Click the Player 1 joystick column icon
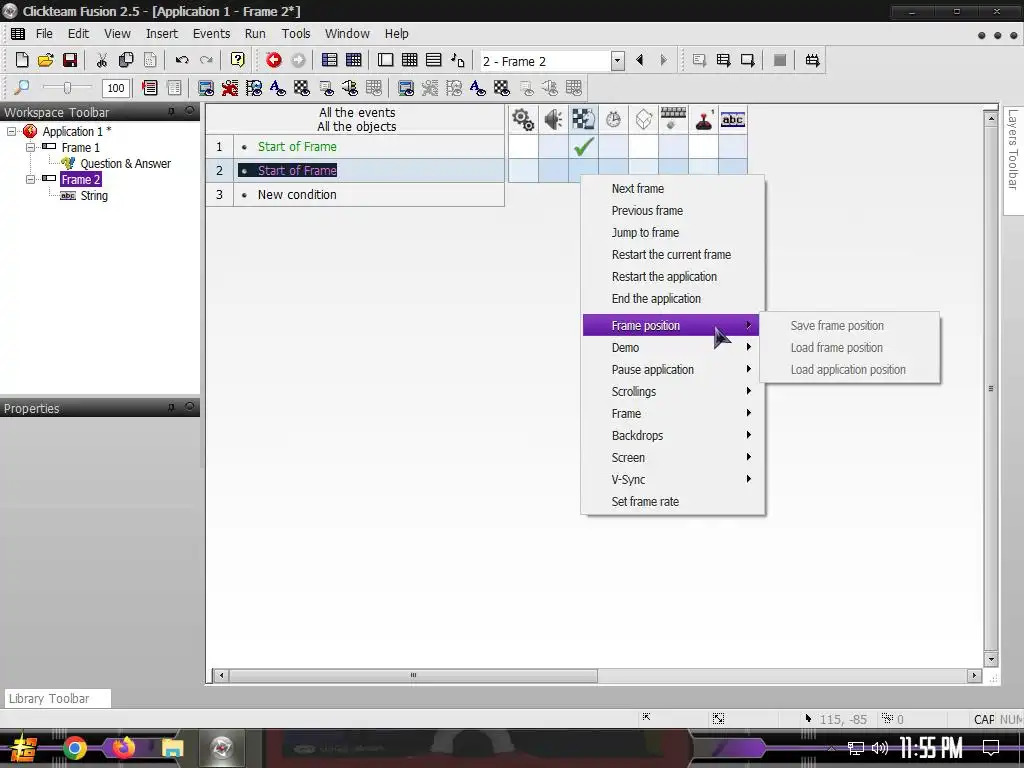 703,120
